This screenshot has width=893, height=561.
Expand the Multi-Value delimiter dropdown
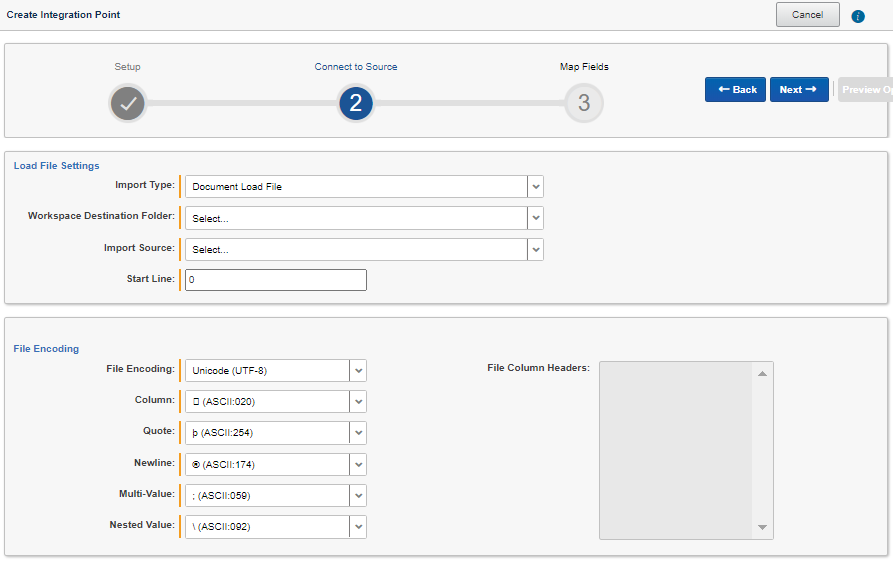coord(276,496)
